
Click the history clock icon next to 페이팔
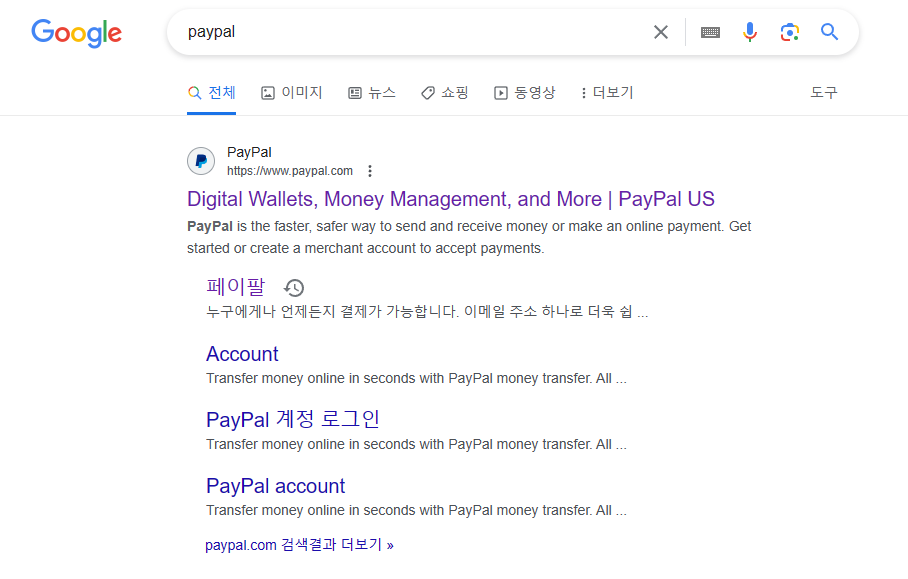coord(294,288)
